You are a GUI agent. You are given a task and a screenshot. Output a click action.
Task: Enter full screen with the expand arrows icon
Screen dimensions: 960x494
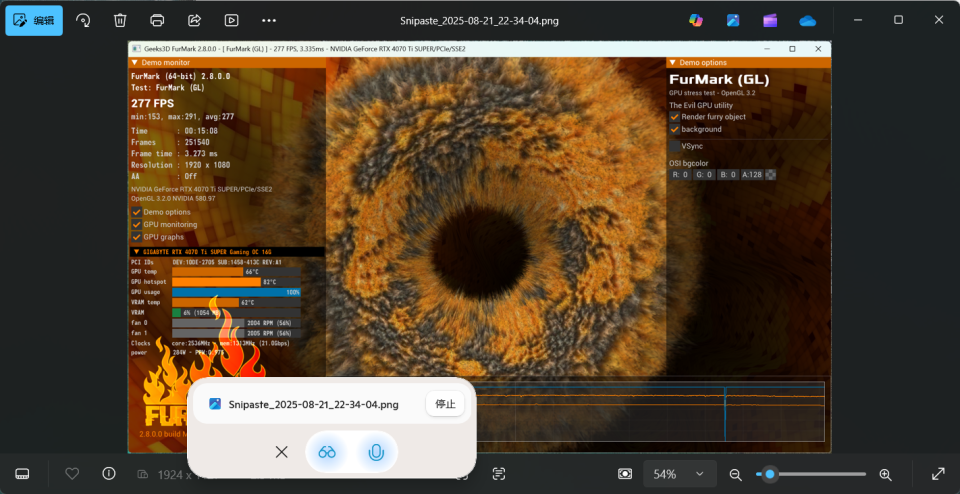938,474
